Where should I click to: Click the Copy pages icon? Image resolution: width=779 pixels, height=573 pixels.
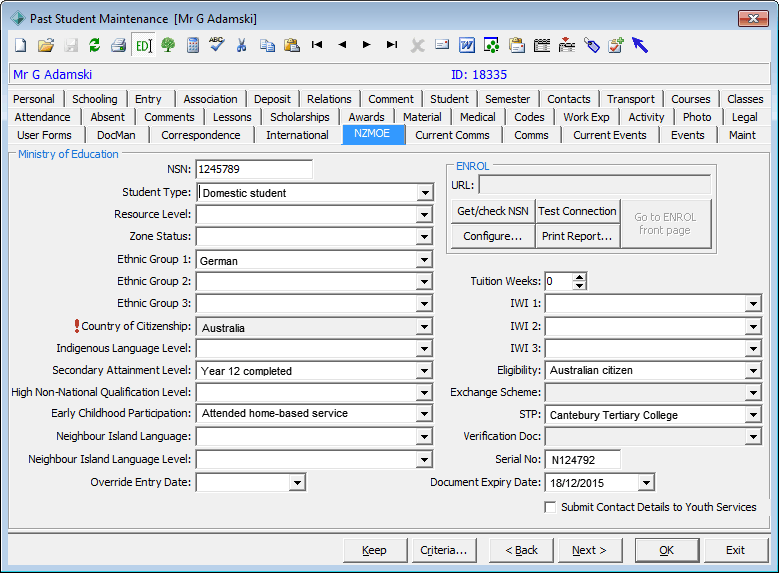click(267, 45)
